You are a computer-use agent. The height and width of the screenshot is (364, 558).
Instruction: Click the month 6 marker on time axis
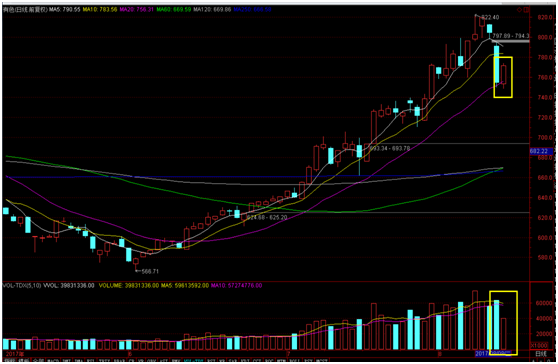coord(130,354)
